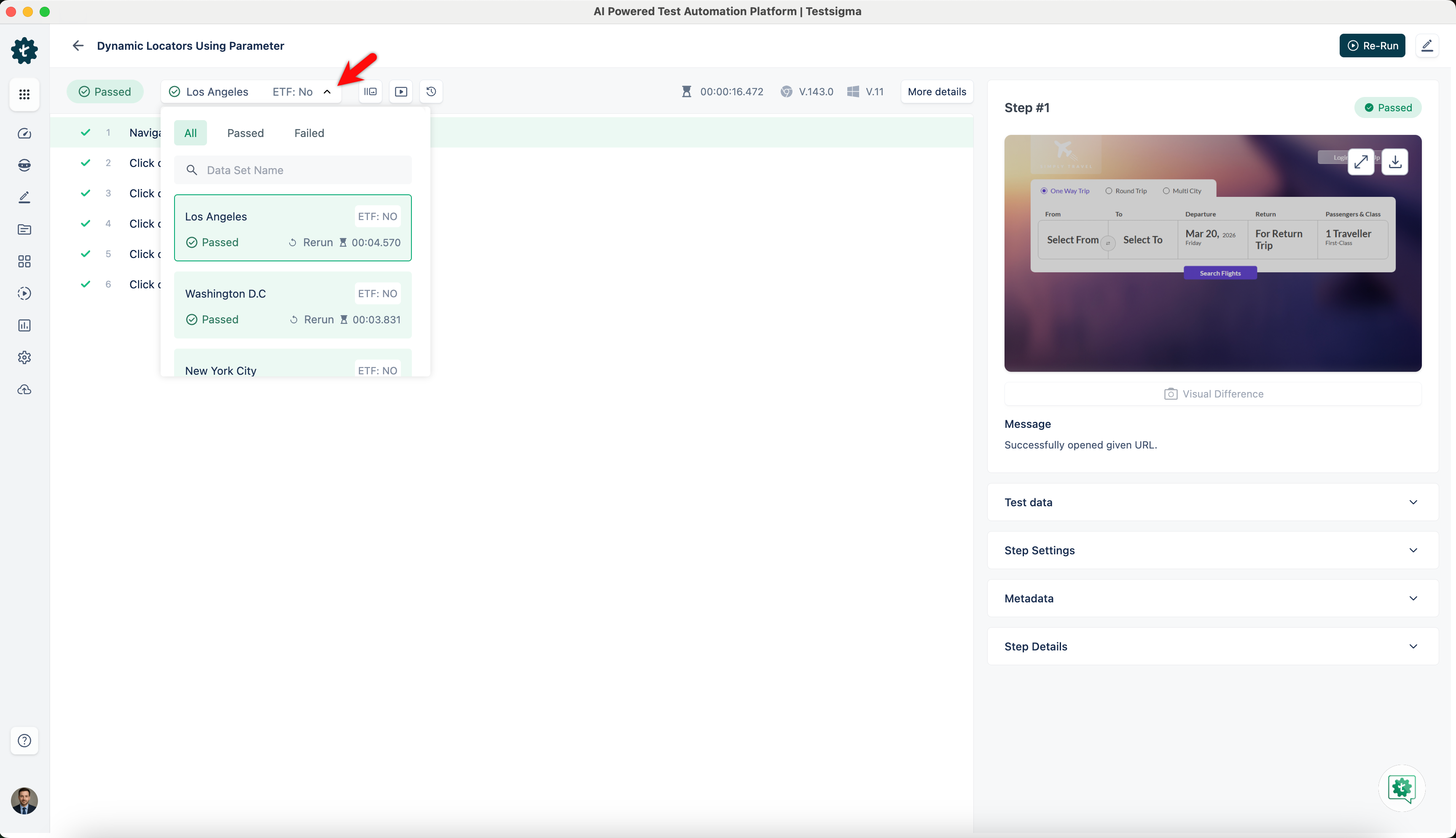This screenshot has width=1456, height=838.
Task: Click the "00:04.570" duration in Los Angeles card
Action: tap(376, 242)
